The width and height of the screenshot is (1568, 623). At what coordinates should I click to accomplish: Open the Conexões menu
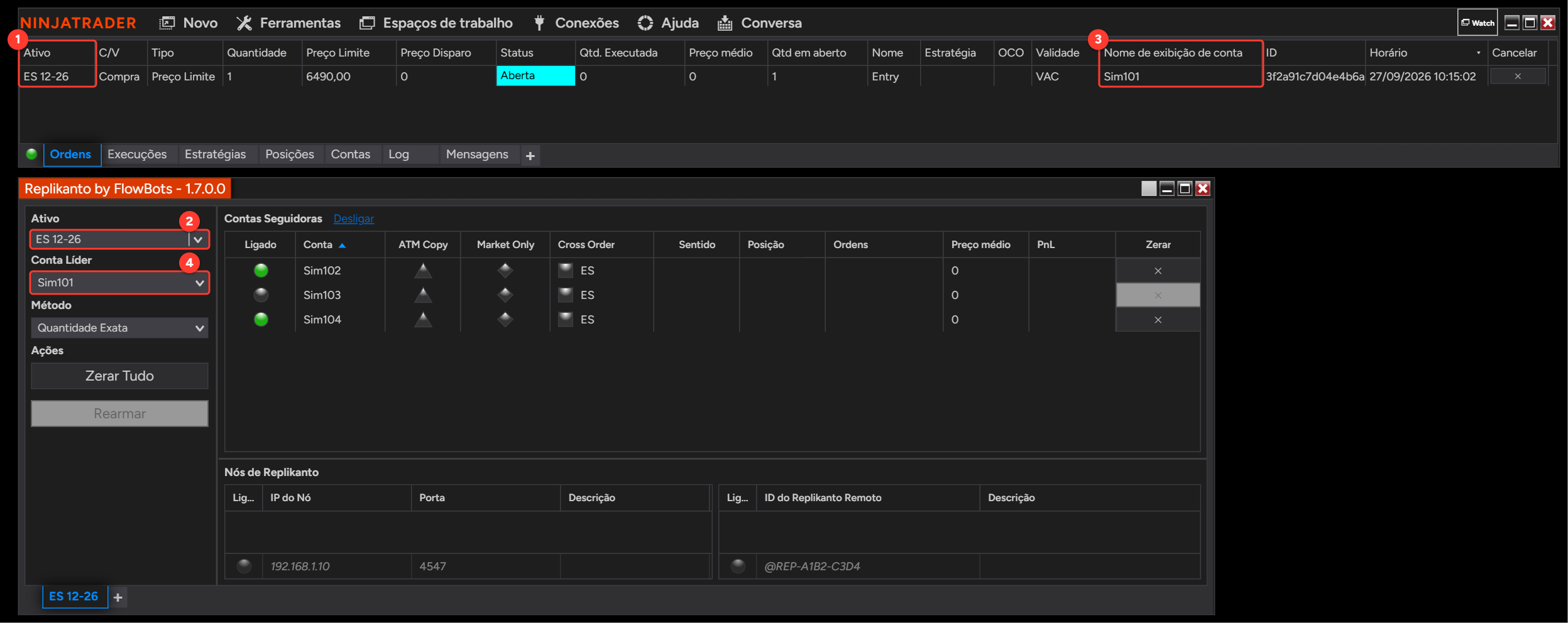point(576,23)
